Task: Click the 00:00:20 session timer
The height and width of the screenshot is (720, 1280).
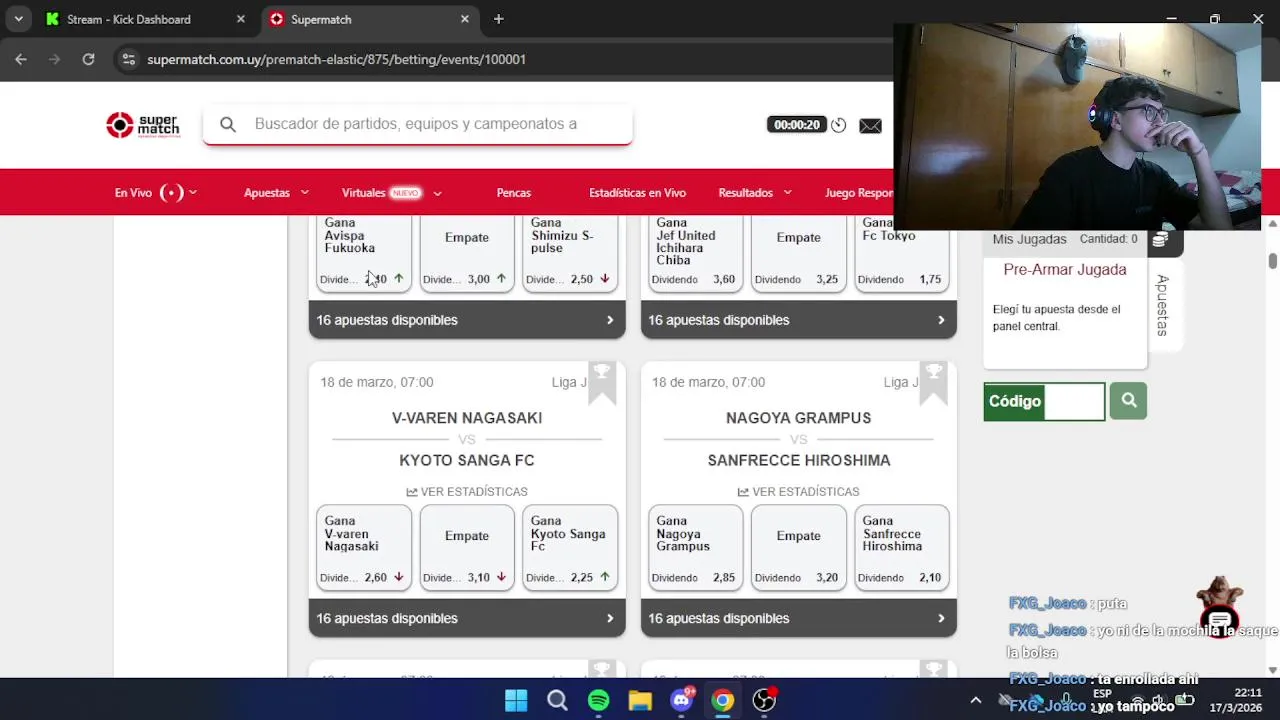Action: tap(796, 125)
